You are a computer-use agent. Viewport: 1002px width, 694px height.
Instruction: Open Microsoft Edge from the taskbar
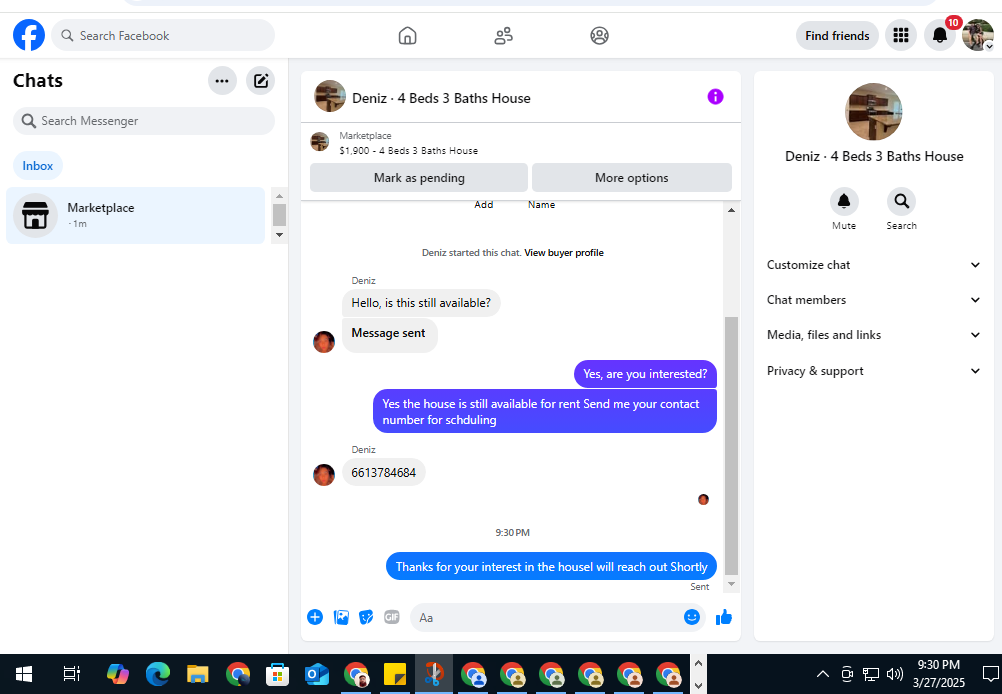158,674
